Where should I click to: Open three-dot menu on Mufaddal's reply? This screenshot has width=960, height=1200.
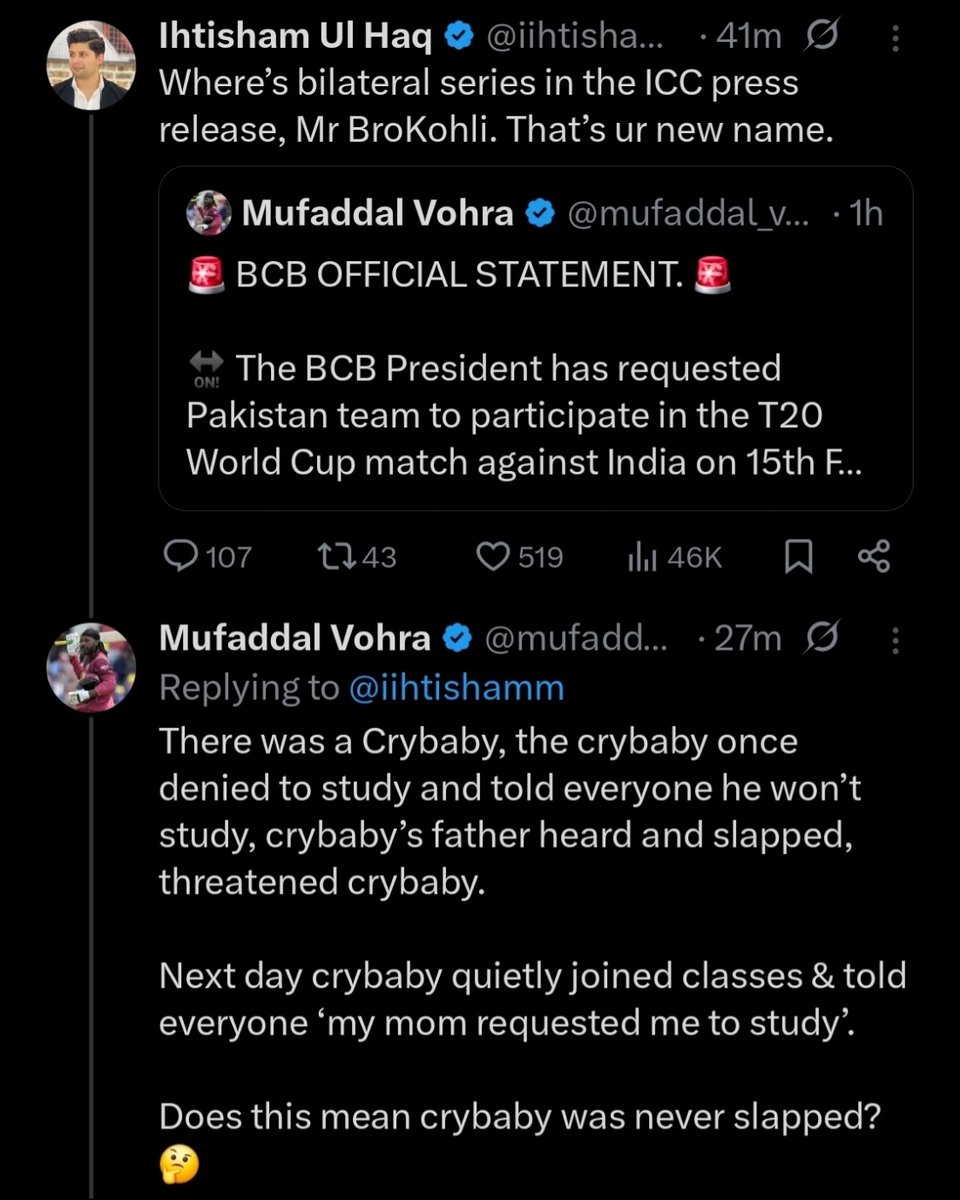[x=895, y=638]
